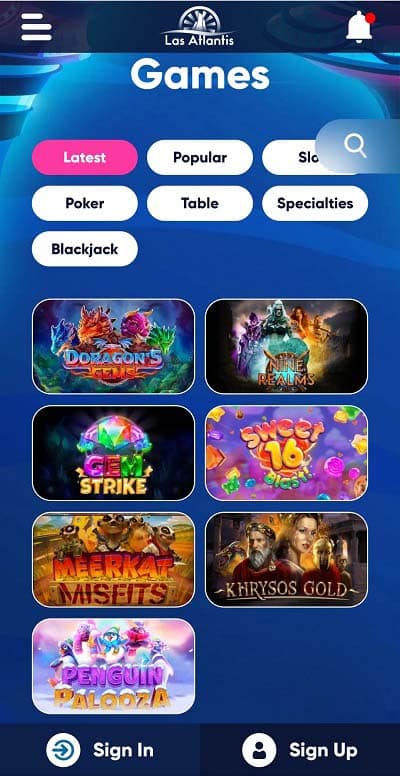Click the Sign Up user icon
This screenshot has width=400, height=776.
259,750
